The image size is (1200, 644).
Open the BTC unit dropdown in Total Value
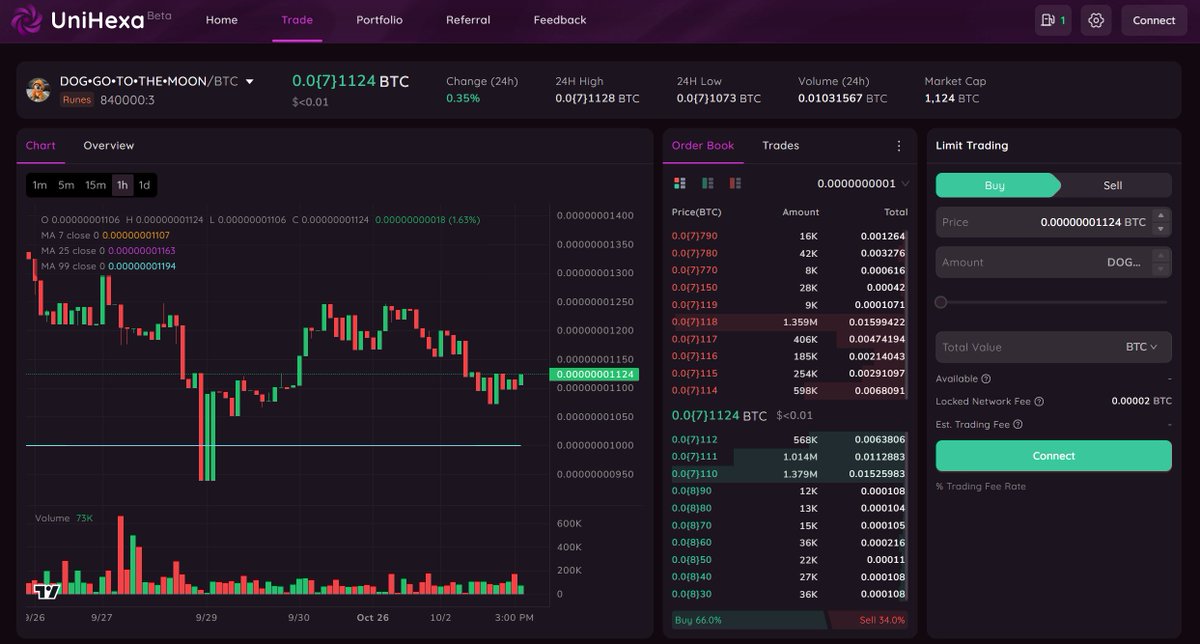pos(1141,347)
